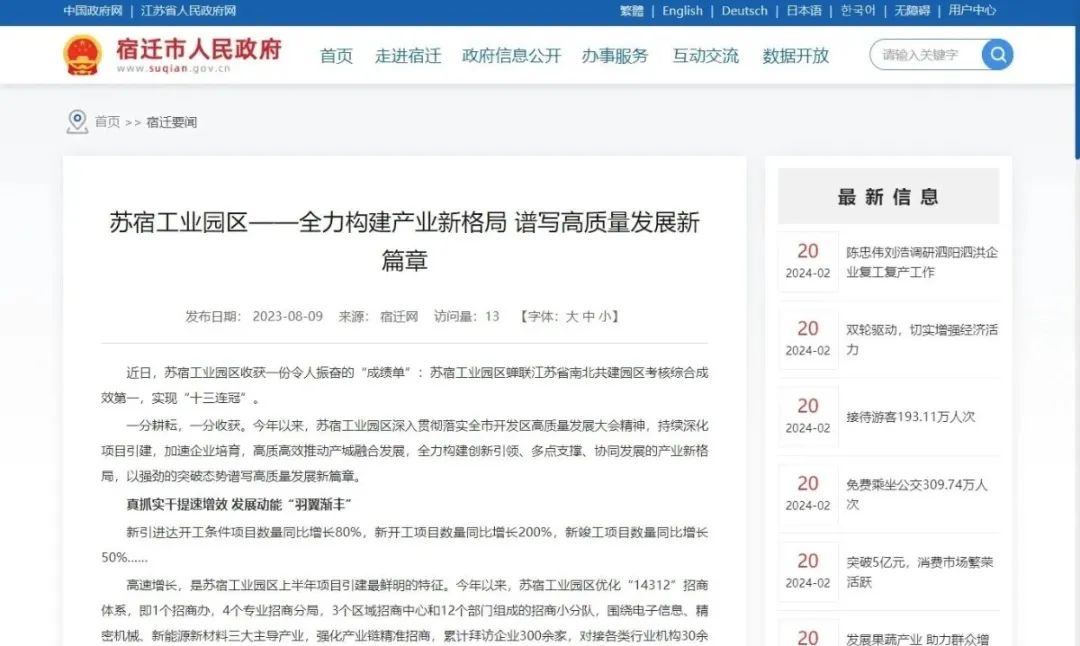
Task: Click the location pin breadcrumb icon
Action: 77,122
